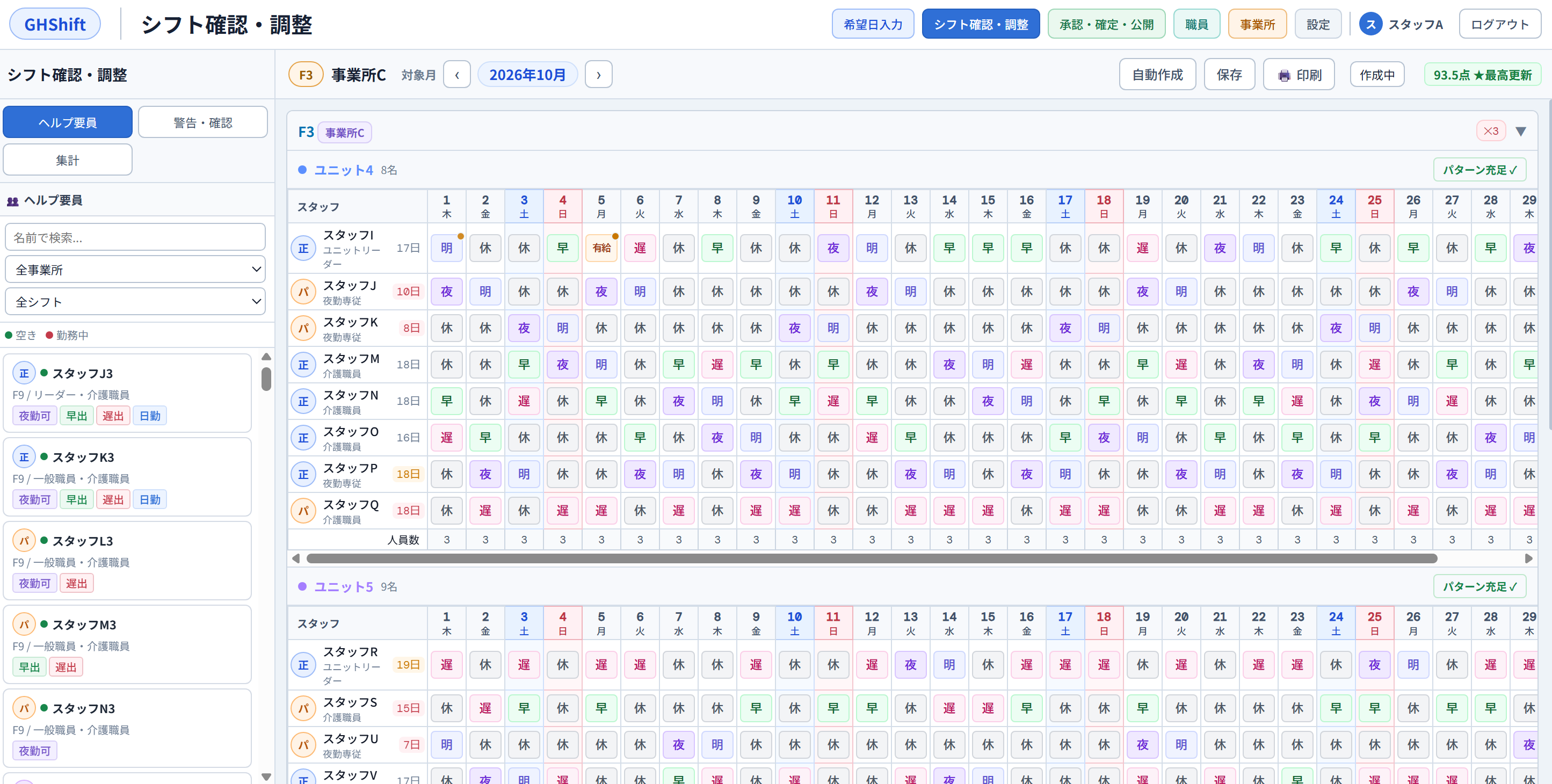The image size is (1552, 784).
Task: Open the 全シフト dropdown
Action: pos(135,301)
